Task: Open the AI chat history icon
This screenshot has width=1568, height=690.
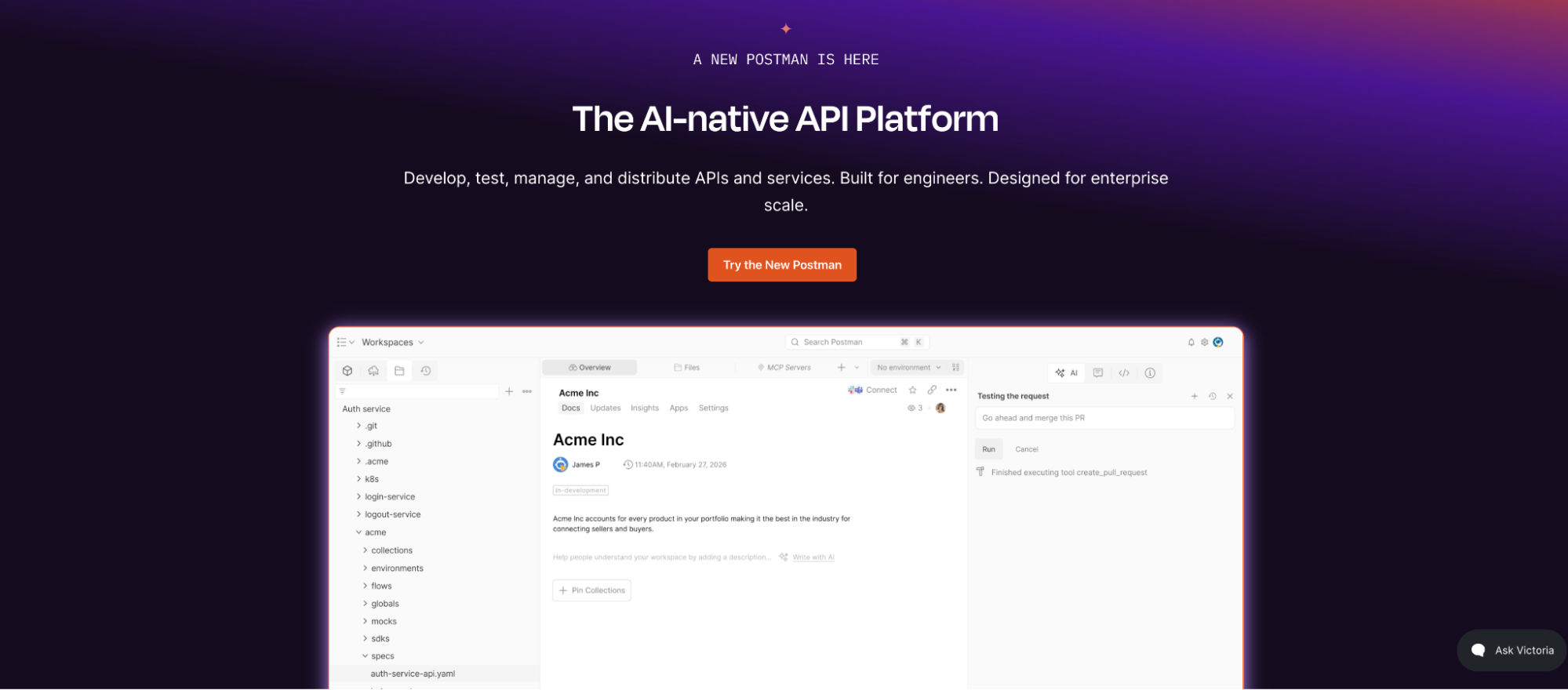Action: (1212, 396)
